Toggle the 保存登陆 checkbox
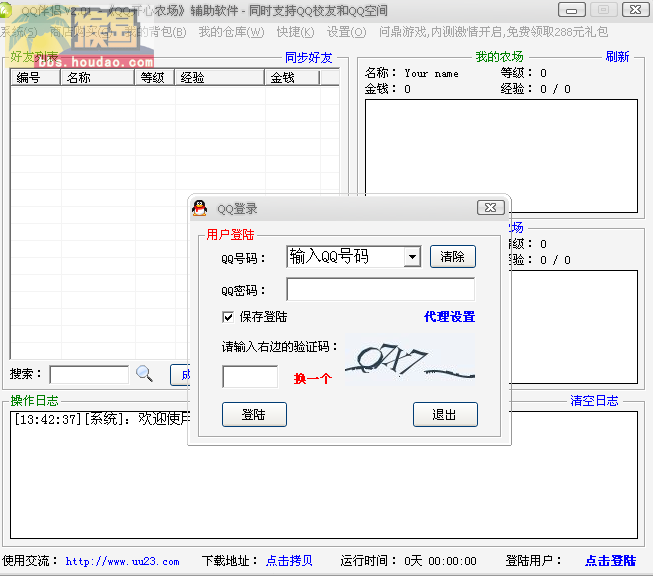653x577 pixels. click(228, 317)
